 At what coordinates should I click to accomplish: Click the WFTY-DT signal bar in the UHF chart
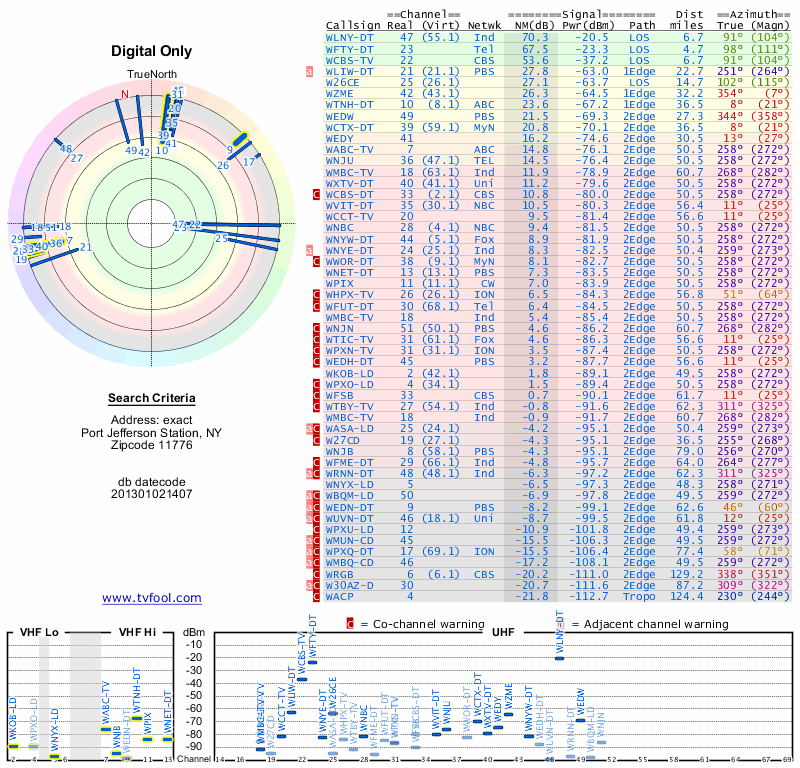point(312,662)
